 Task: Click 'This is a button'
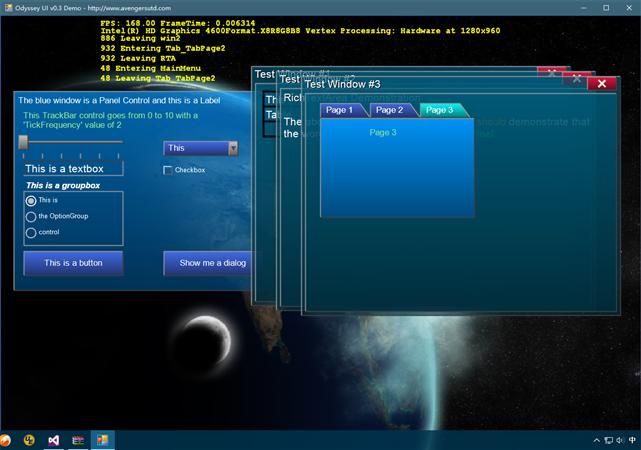pos(73,263)
